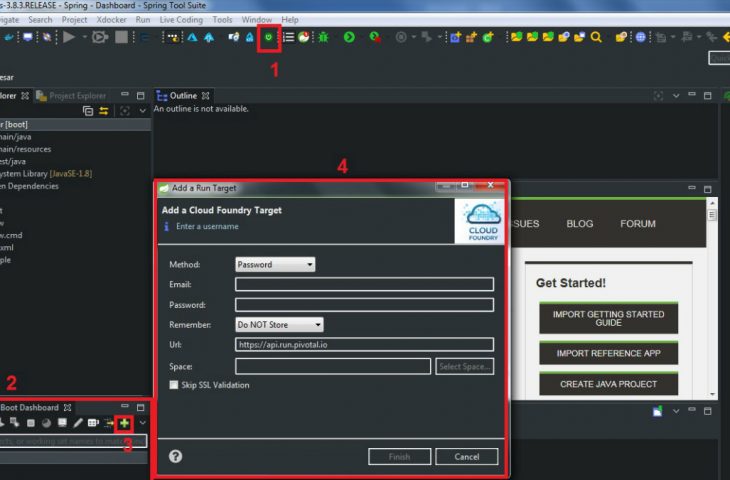730x480 pixels.
Task: Tick the Skip SSL Validation checkbox
Action: pos(174,385)
